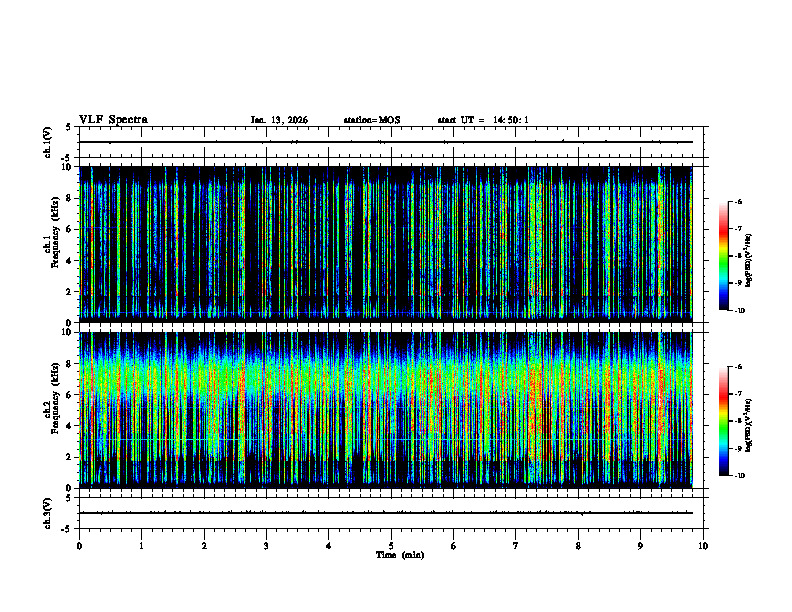Click the ch.2 spectrogram color scale bar
Viewport: 792px width, 612px height.
[723, 421]
